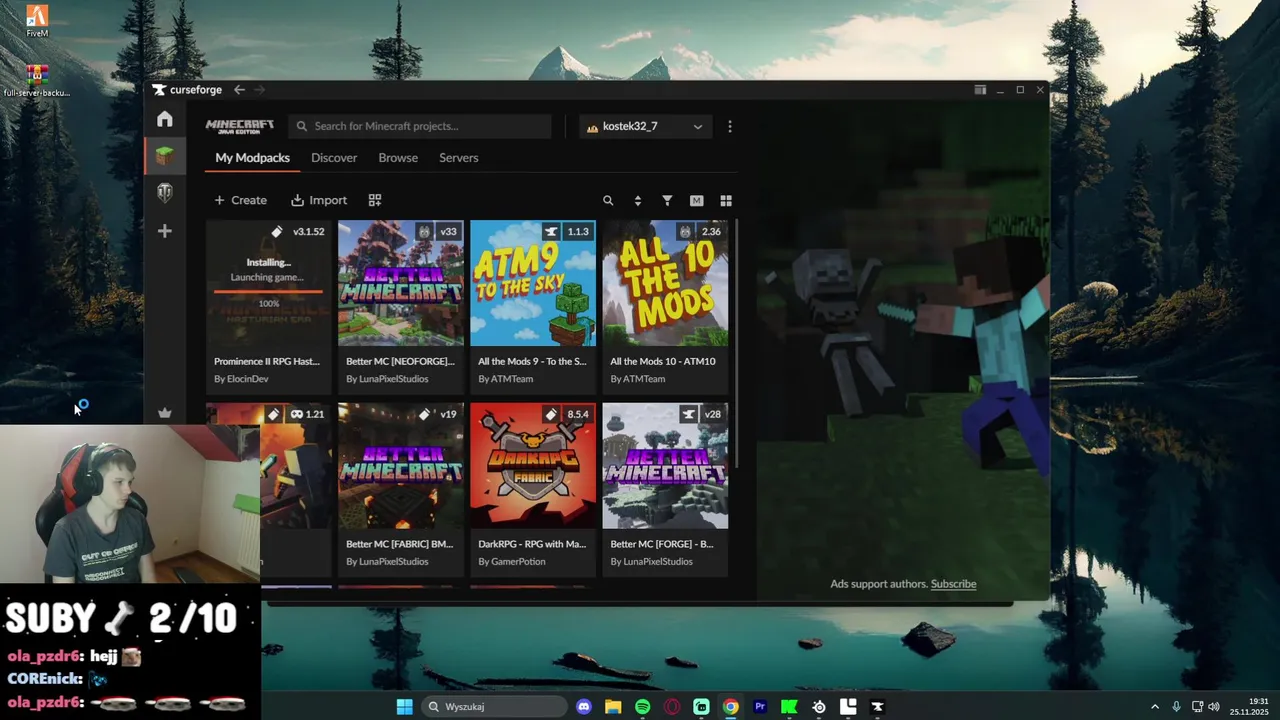Open the Better MC [NEOFORGE] modpack thumbnail
The height and width of the screenshot is (720, 1280).
(401, 283)
